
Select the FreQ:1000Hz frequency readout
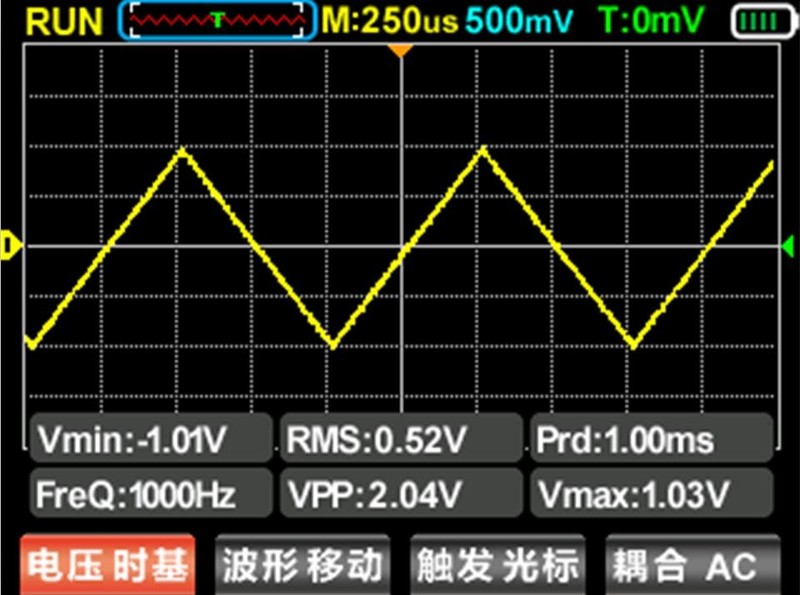click(x=150, y=492)
